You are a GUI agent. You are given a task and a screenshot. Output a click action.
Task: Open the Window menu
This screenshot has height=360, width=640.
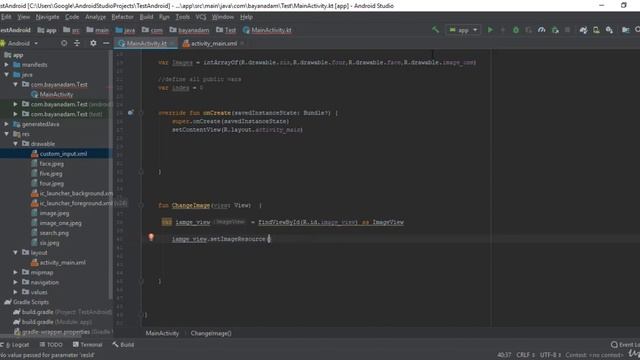click(x=223, y=17)
